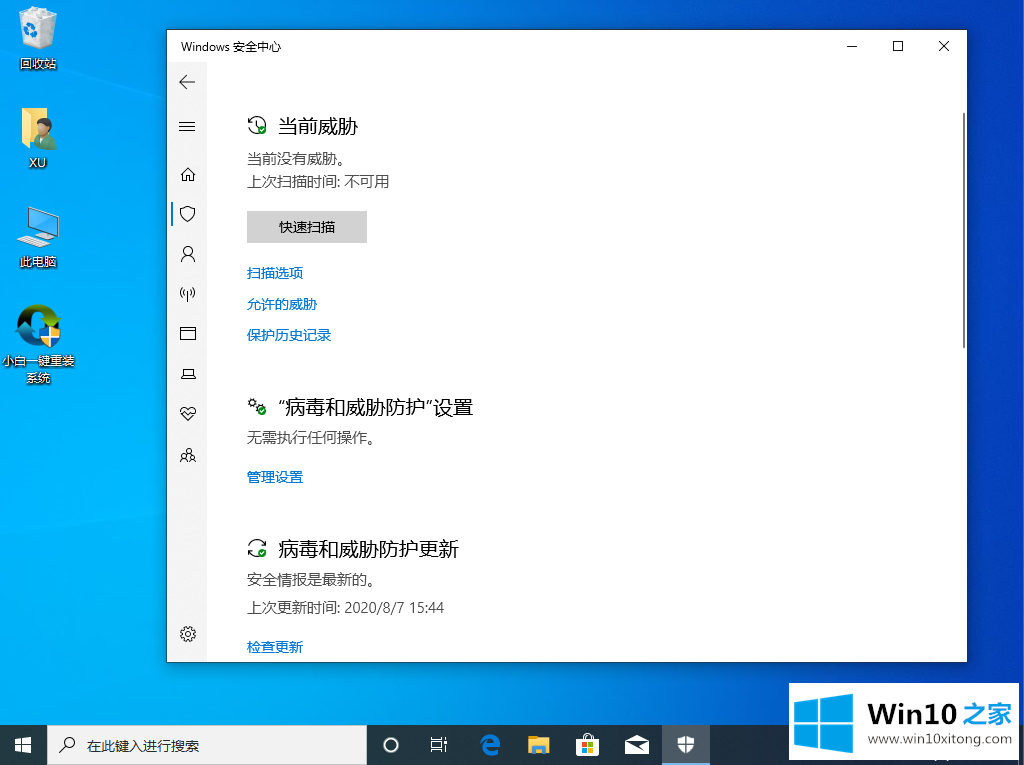Select 小白一键重装系统 desktop icon
The height and width of the screenshot is (765, 1024).
(x=38, y=345)
